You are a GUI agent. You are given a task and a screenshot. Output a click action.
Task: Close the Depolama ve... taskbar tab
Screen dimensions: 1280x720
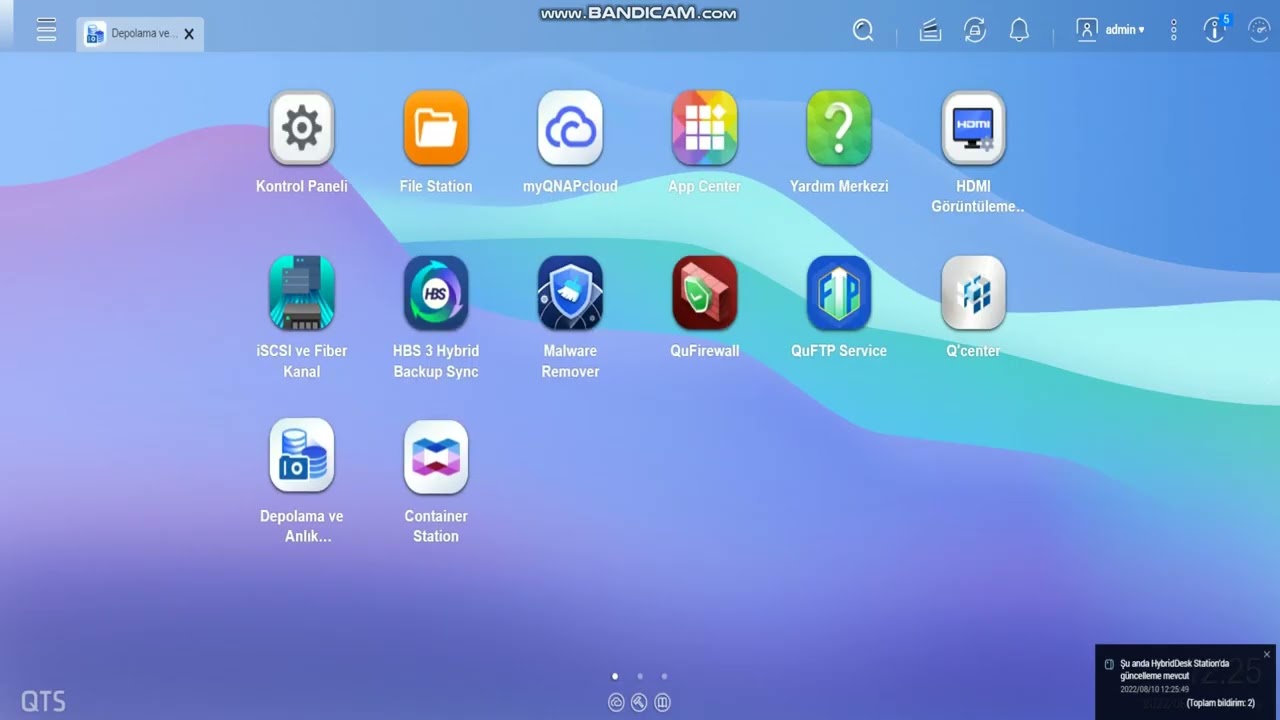pos(189,34)
